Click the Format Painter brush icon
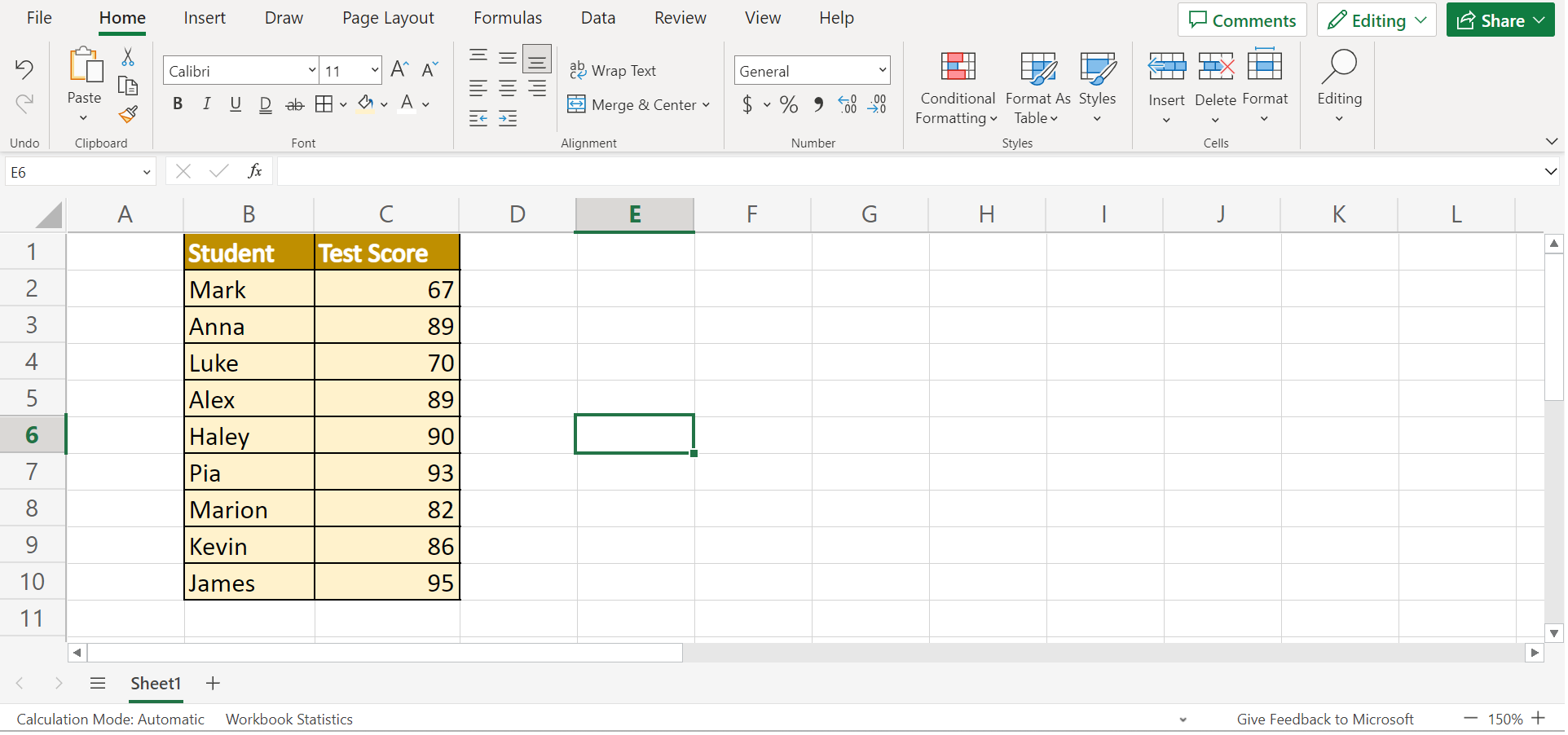Viewport: 1568px width, 735px height. 128,115
